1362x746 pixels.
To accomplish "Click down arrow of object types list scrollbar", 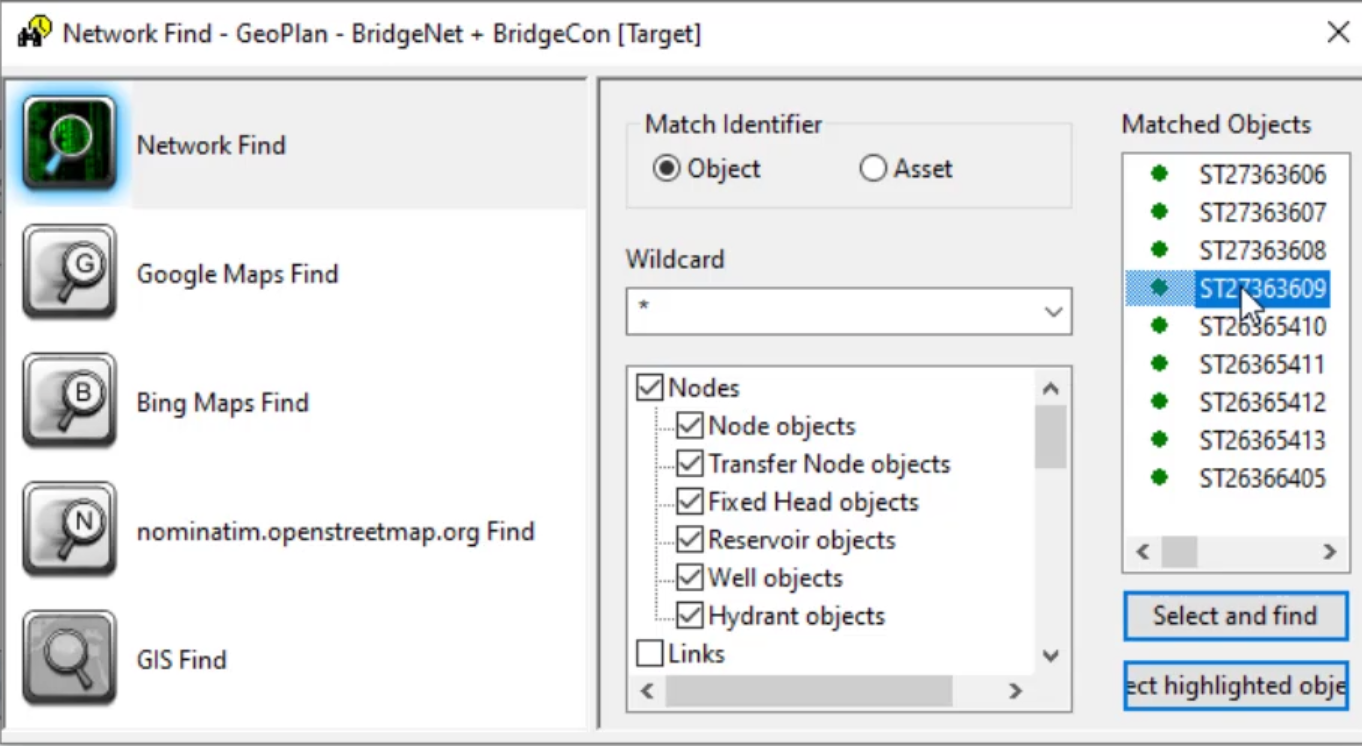I will 1050,656.
